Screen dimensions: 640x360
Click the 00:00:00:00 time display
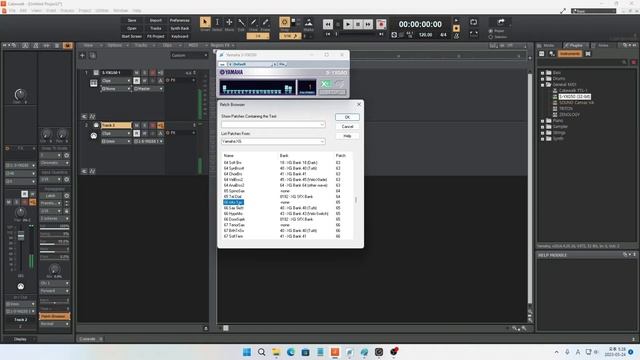point(420,24)
